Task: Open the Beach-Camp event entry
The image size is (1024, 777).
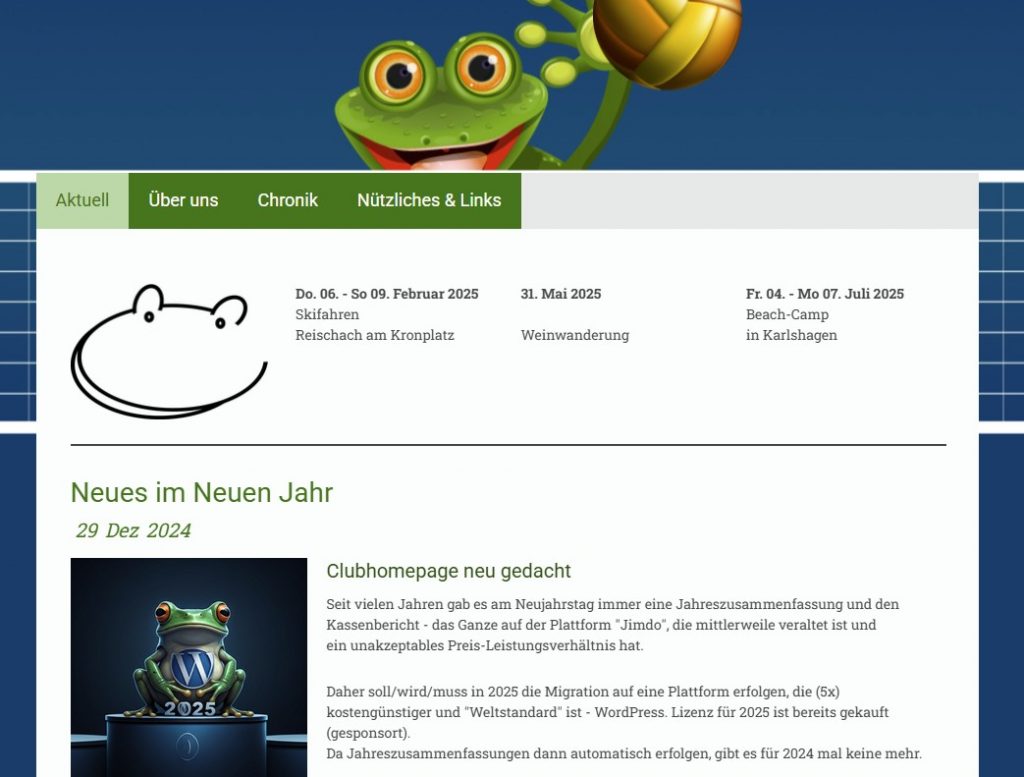Action: tap(787, 314)
